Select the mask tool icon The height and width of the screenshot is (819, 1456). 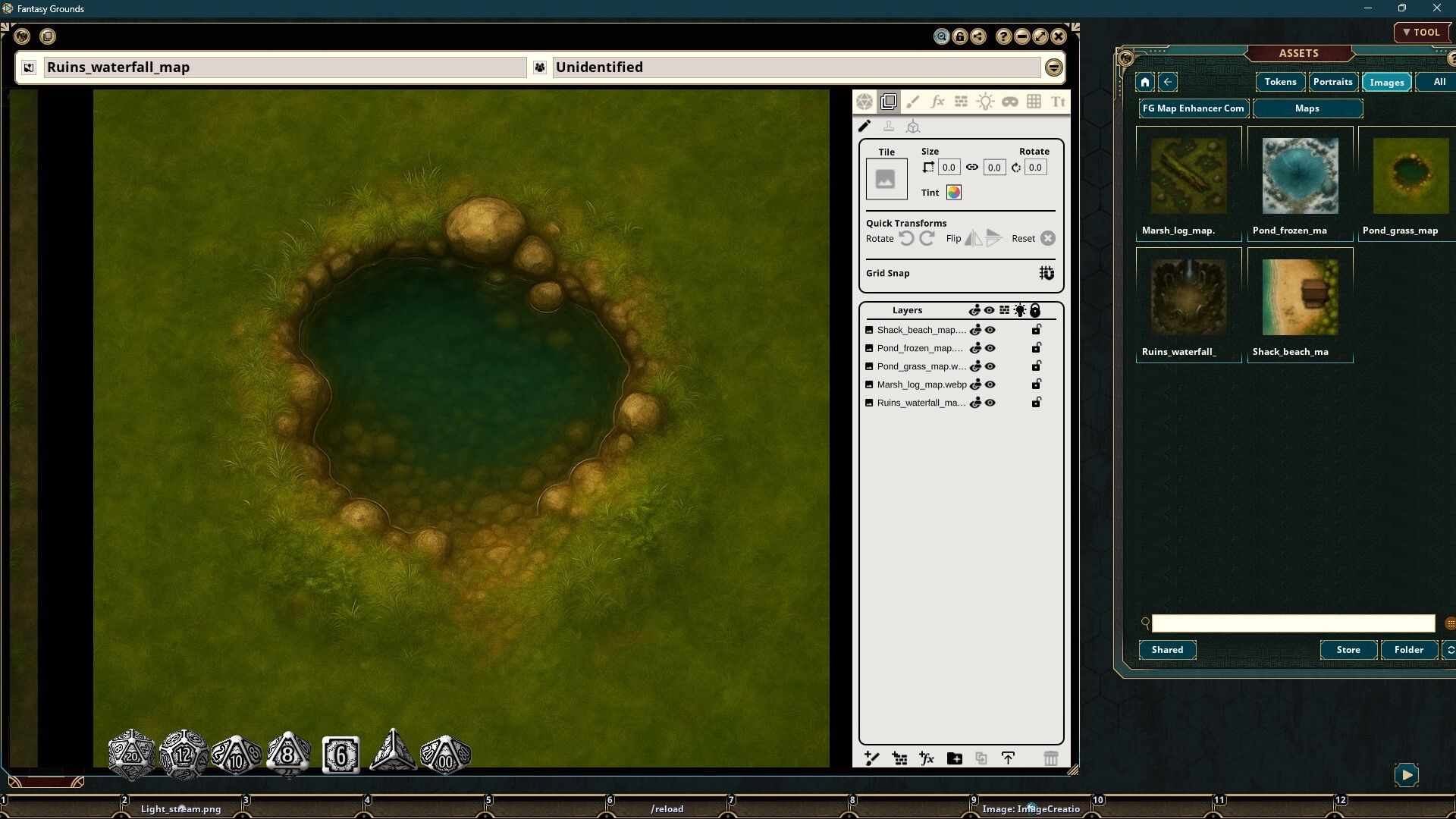1010,101
